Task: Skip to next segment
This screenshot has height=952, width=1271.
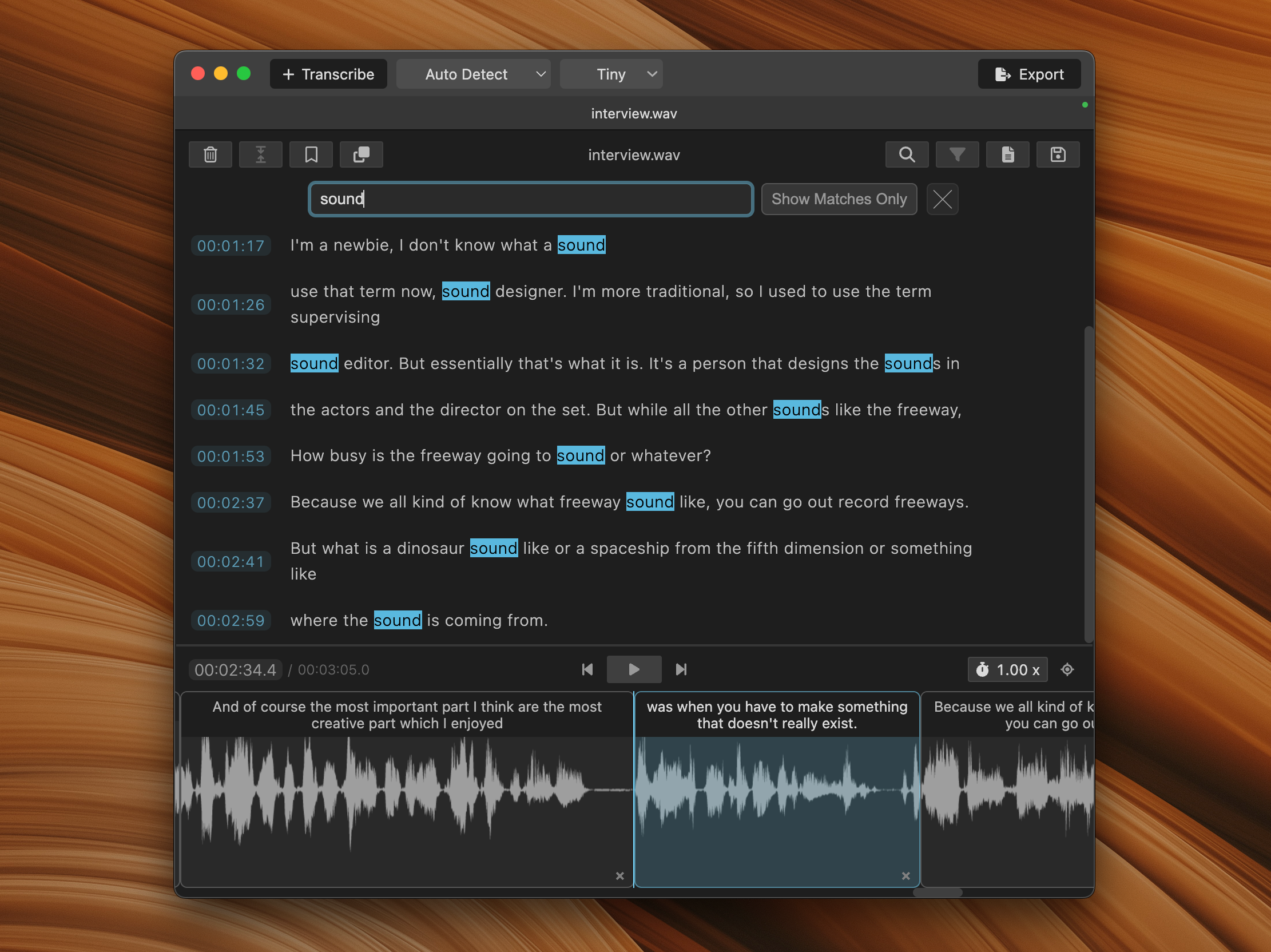Action: point(681,669)
